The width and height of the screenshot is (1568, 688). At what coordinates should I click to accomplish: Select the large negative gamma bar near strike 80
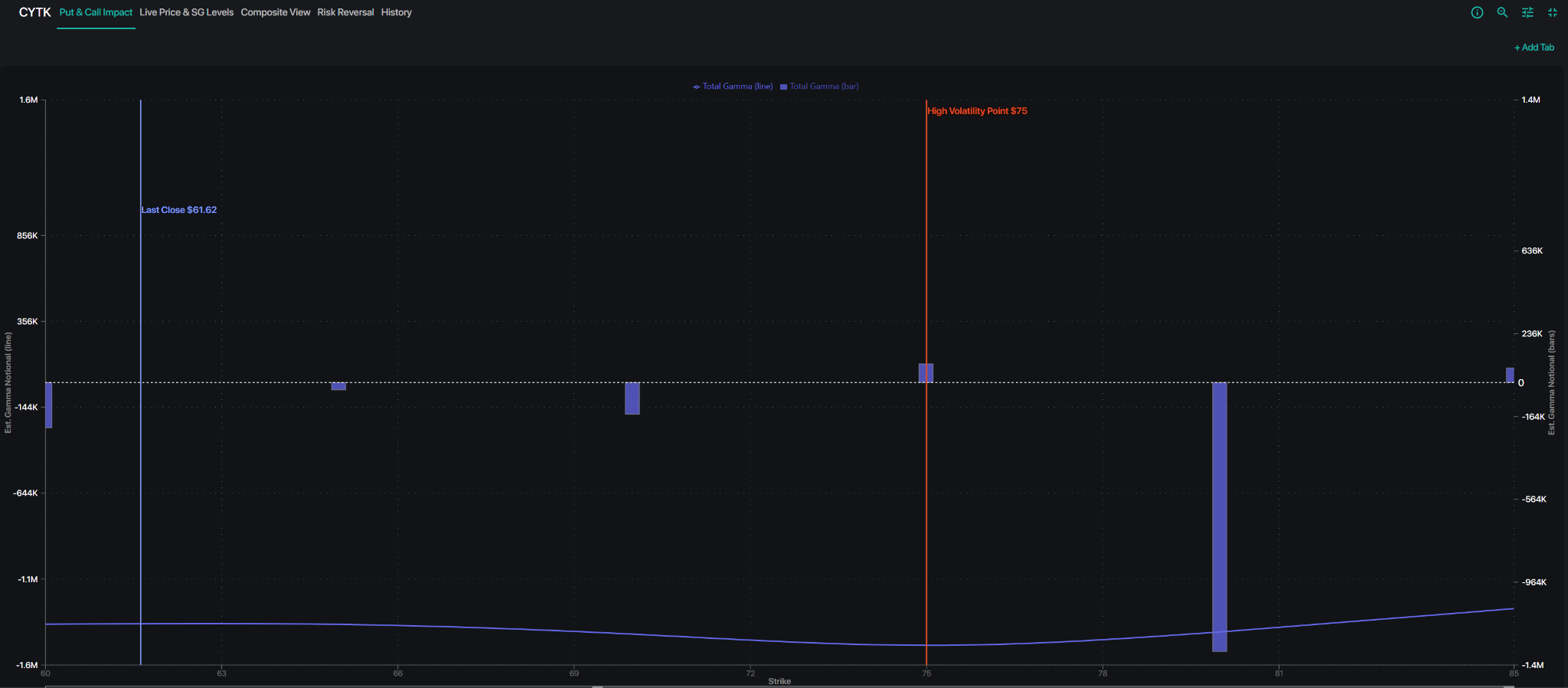[x=1220, y=517]
